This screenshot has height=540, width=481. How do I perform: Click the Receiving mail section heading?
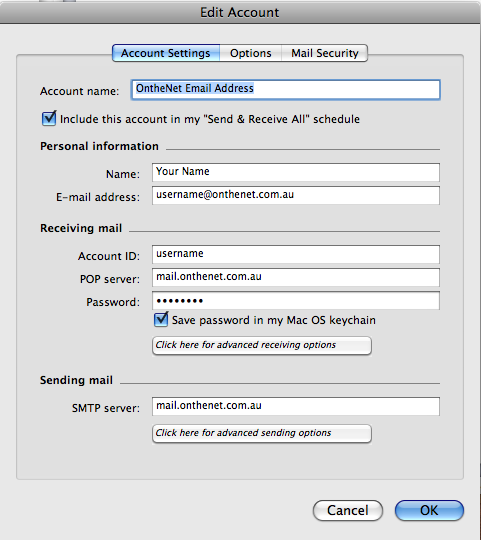coord(81,228)
